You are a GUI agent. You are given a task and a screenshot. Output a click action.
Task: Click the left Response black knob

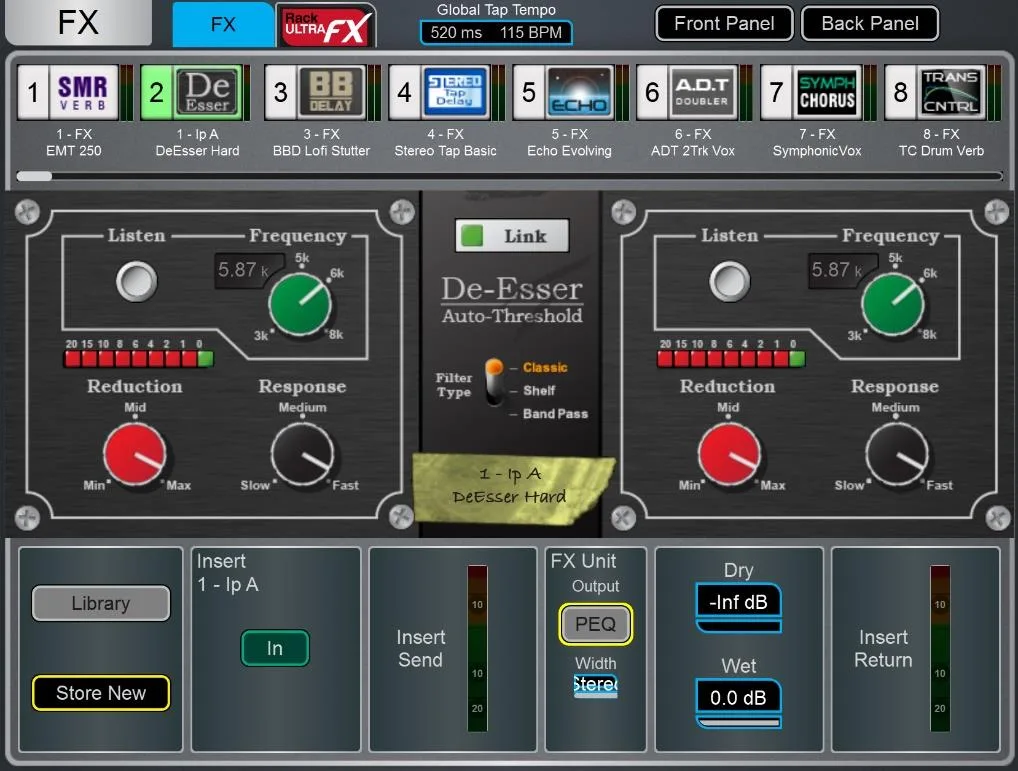coord(303,454)
